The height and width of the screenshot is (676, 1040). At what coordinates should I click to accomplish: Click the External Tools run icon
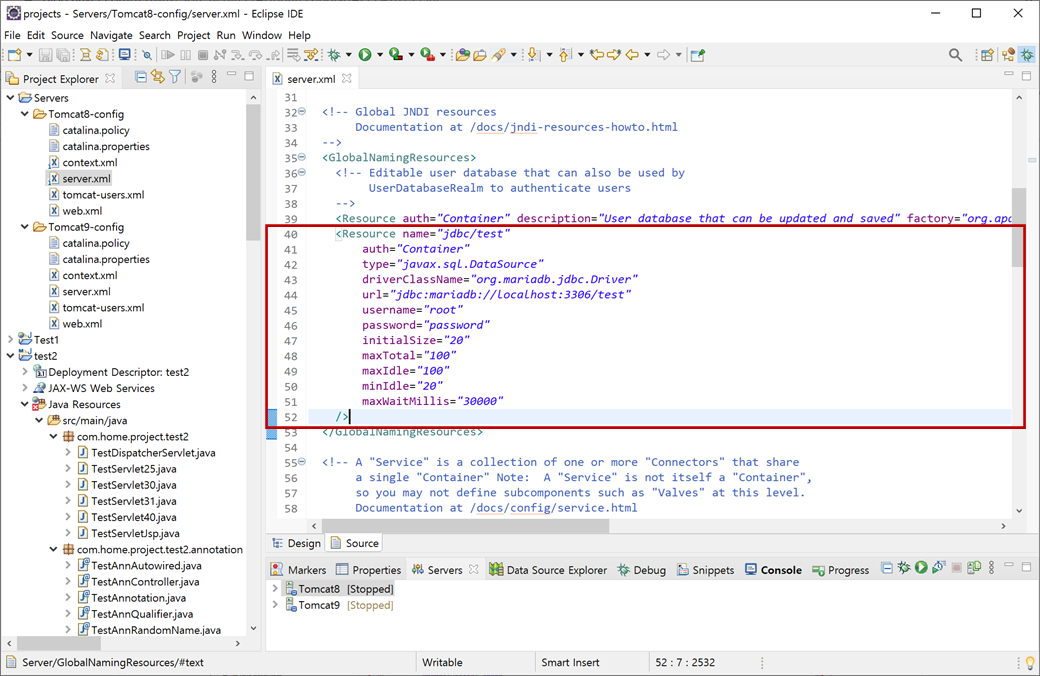click(428, 55)
